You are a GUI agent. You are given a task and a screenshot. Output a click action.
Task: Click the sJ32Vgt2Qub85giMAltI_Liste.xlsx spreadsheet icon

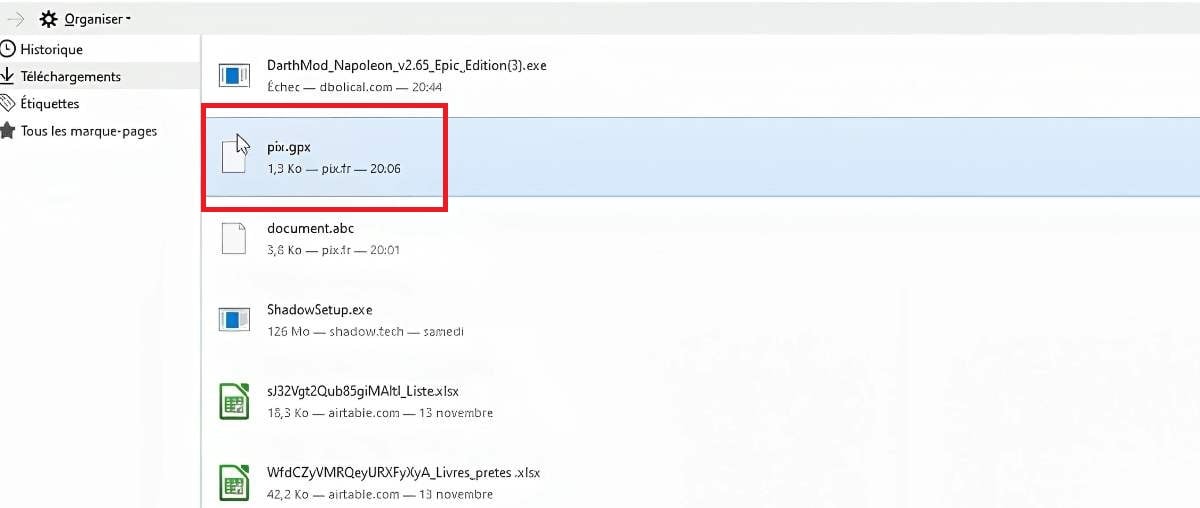coord(233,401)
